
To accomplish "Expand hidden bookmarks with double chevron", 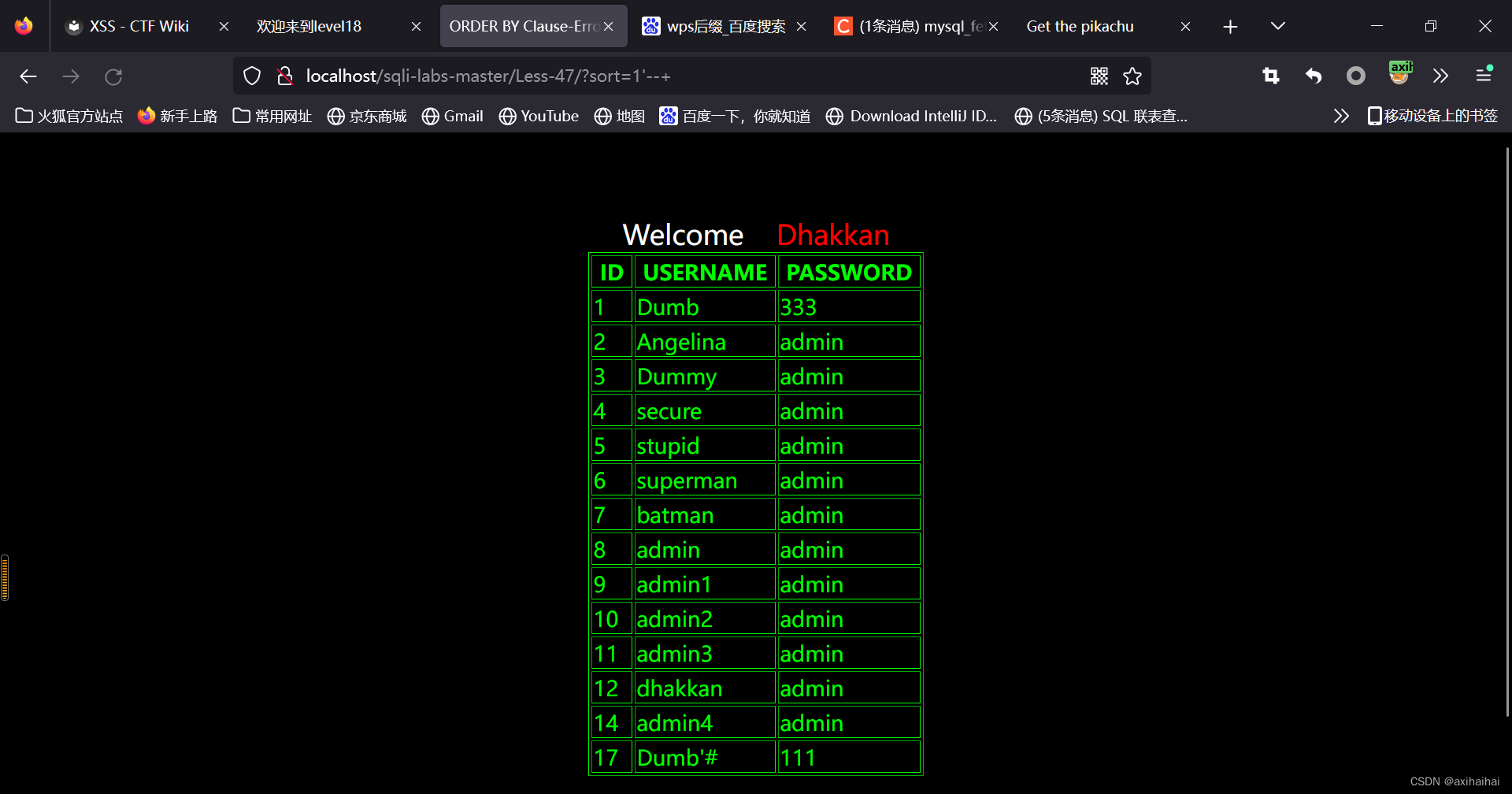I will (x=1341, y=116).
